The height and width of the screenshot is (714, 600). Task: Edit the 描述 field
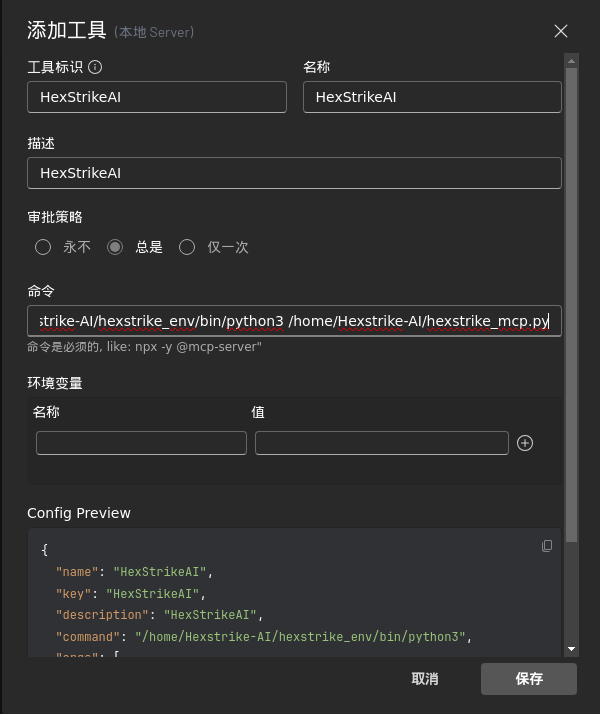click(x=294, y=173)
